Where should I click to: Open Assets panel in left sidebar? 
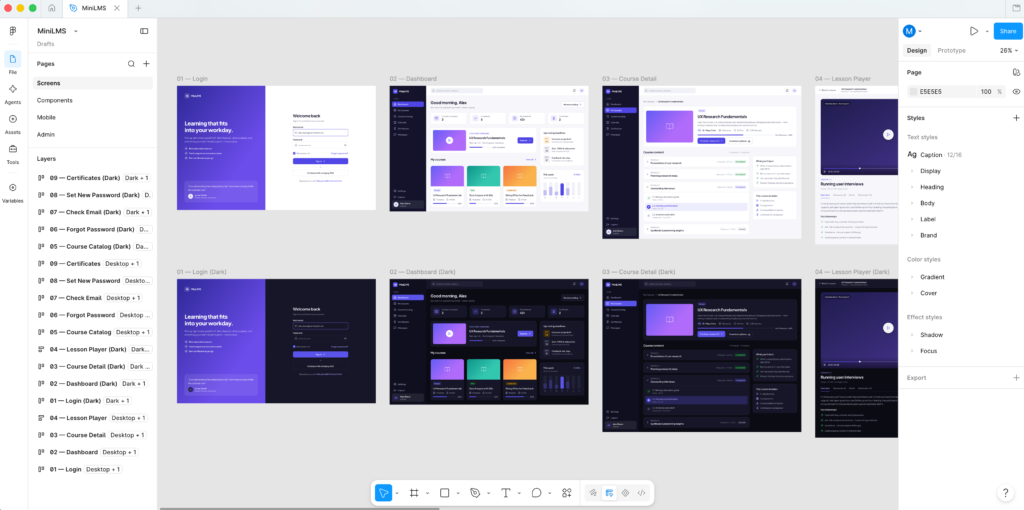12,123
